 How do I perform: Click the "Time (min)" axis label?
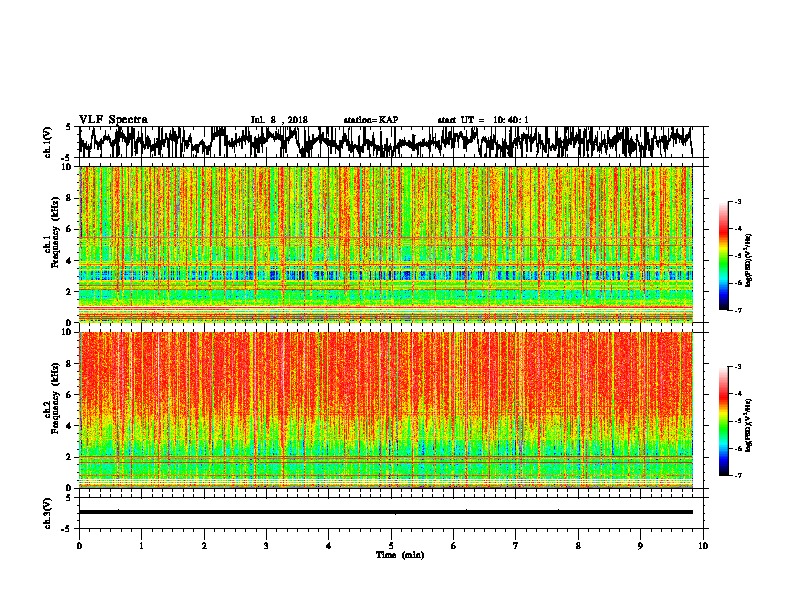[x=400, y=555]
